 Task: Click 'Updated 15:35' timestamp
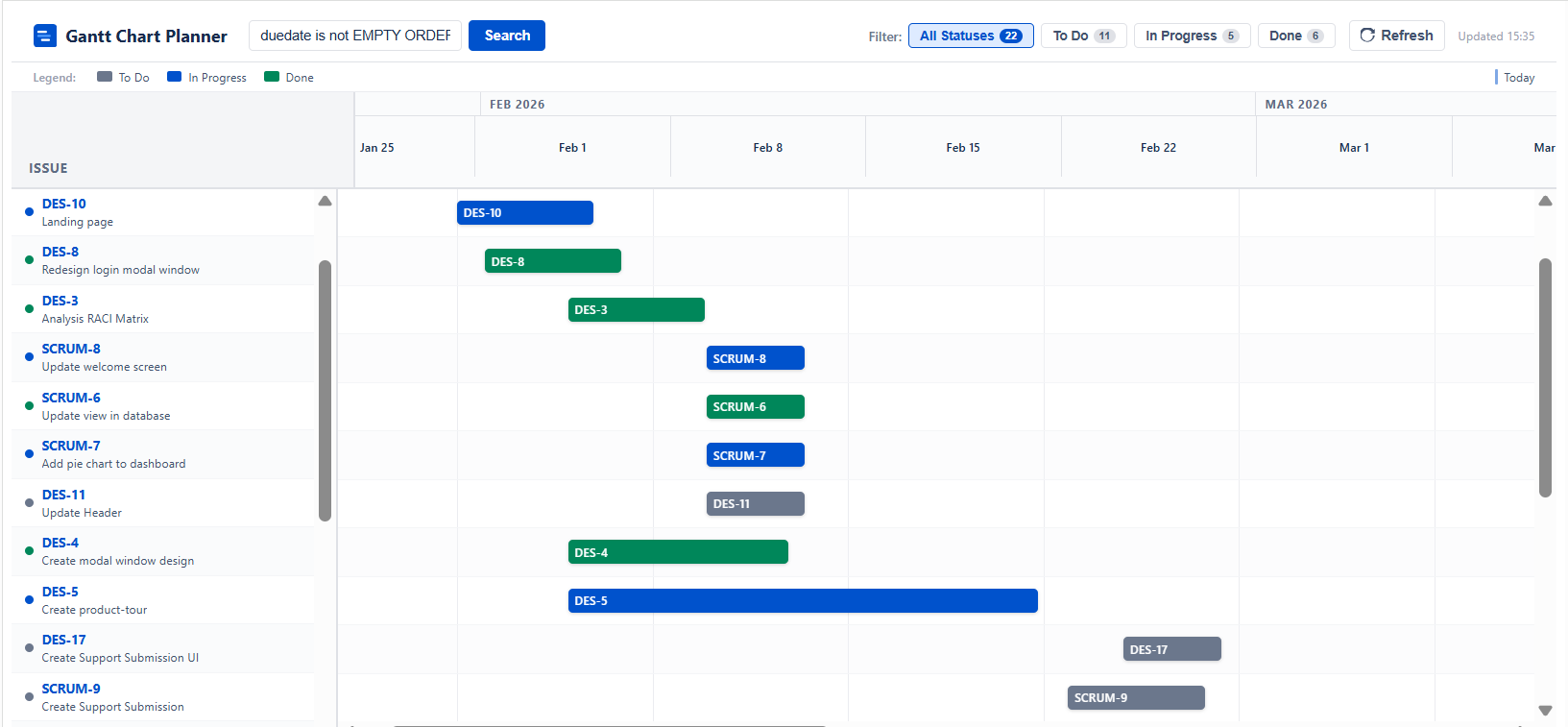pyautogui.click(x=1496, y=36)
